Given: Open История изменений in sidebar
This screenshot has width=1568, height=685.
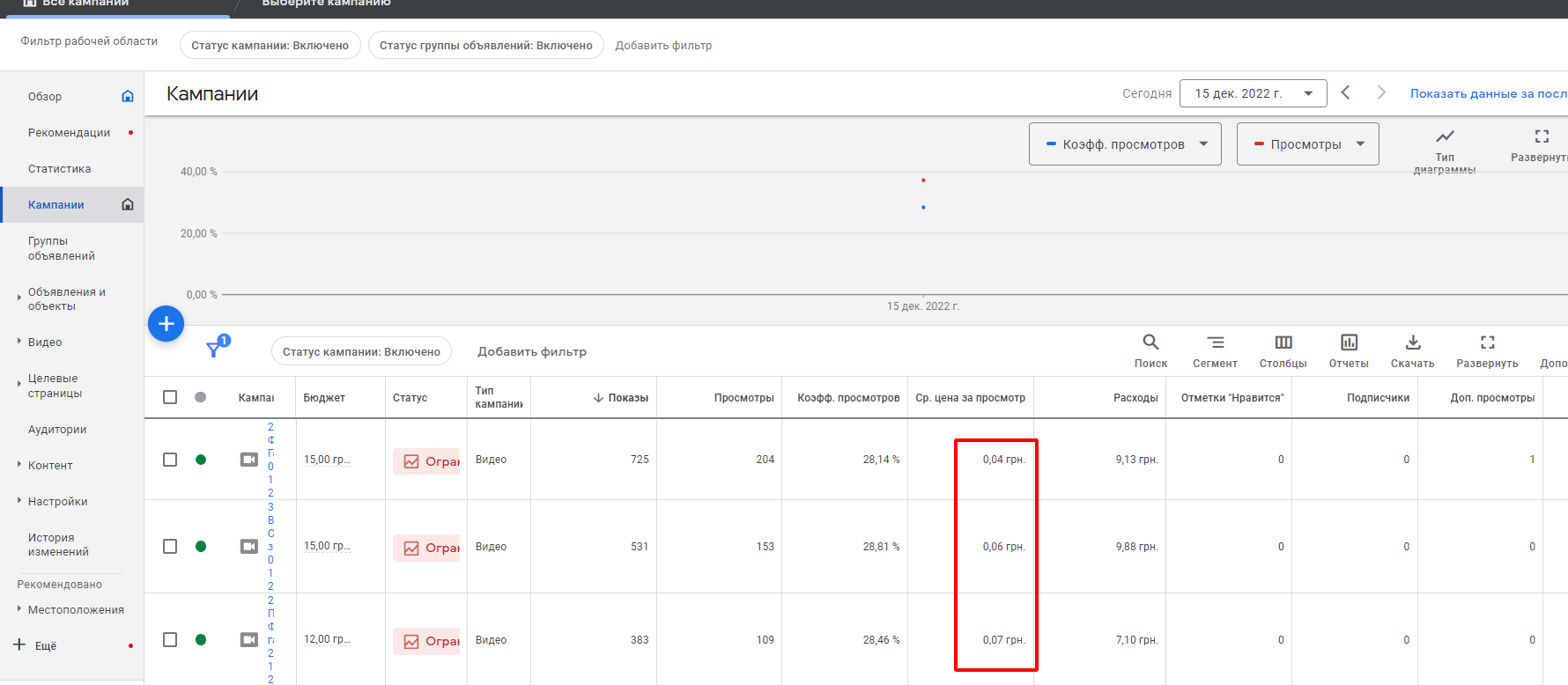Looking at the screenshot, I should pyautogui.click(x=58, y=545).
